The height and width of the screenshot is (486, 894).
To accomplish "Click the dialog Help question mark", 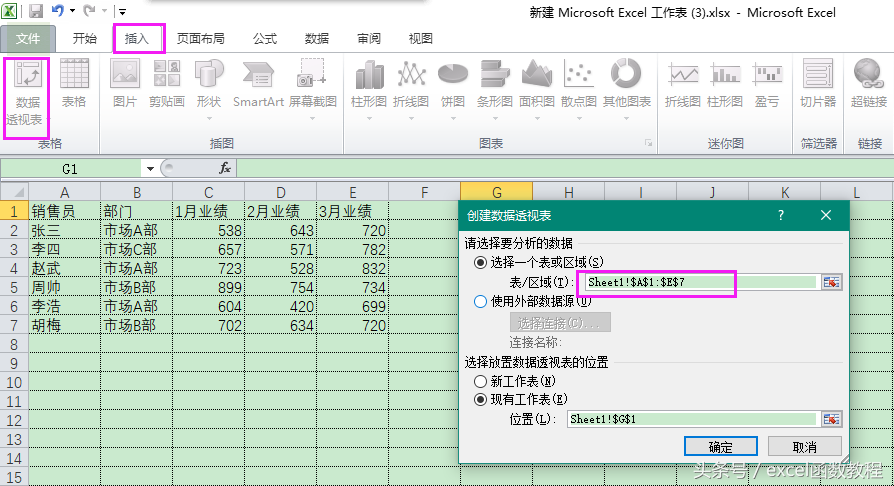I will pyautogui.click(x=781, y=215).
